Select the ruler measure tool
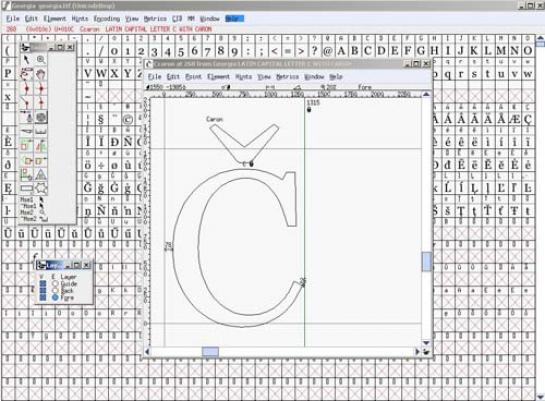This screenshot has width=545, height=401. click(41, 131)
